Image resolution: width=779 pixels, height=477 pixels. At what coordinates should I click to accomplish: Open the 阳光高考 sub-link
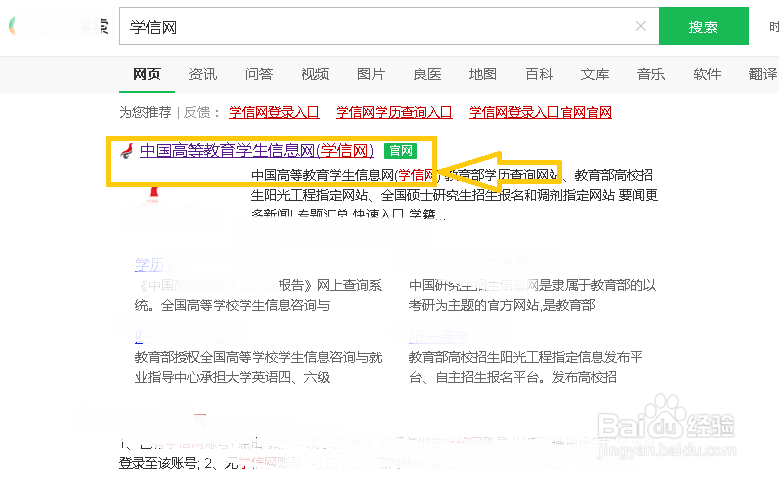438,337
